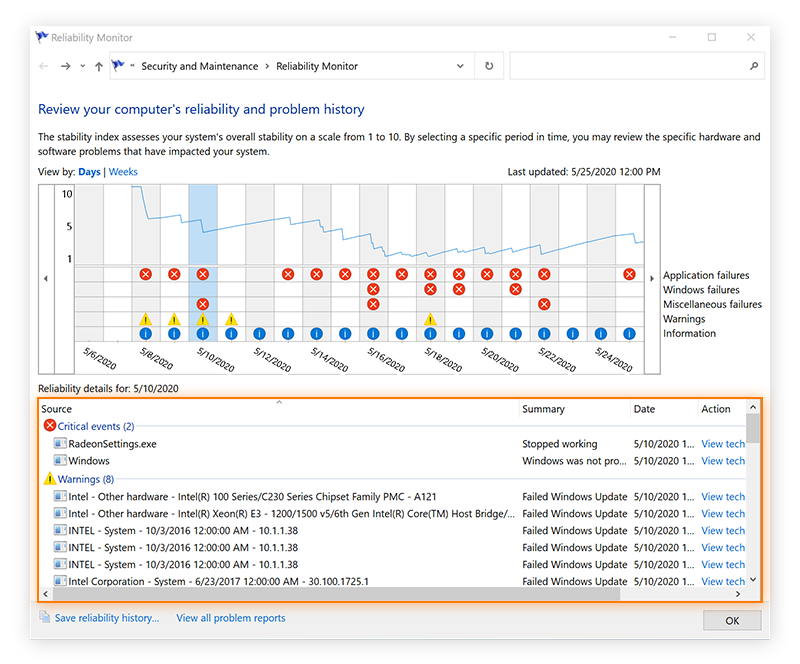Click the OK button
Viewport: 800px width, 664px height.
click(732, 620)
